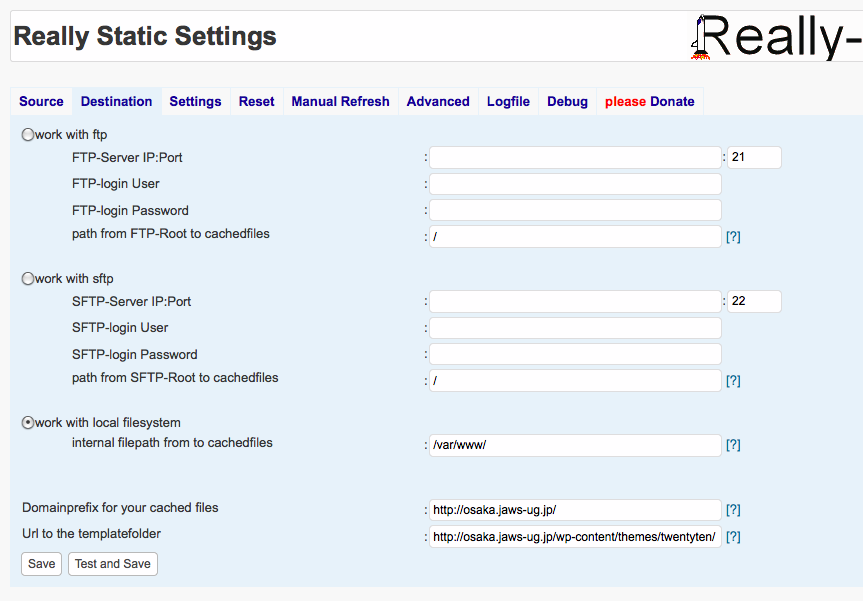Click the please Donate tab
863x601 pixels.
point(649,101)
